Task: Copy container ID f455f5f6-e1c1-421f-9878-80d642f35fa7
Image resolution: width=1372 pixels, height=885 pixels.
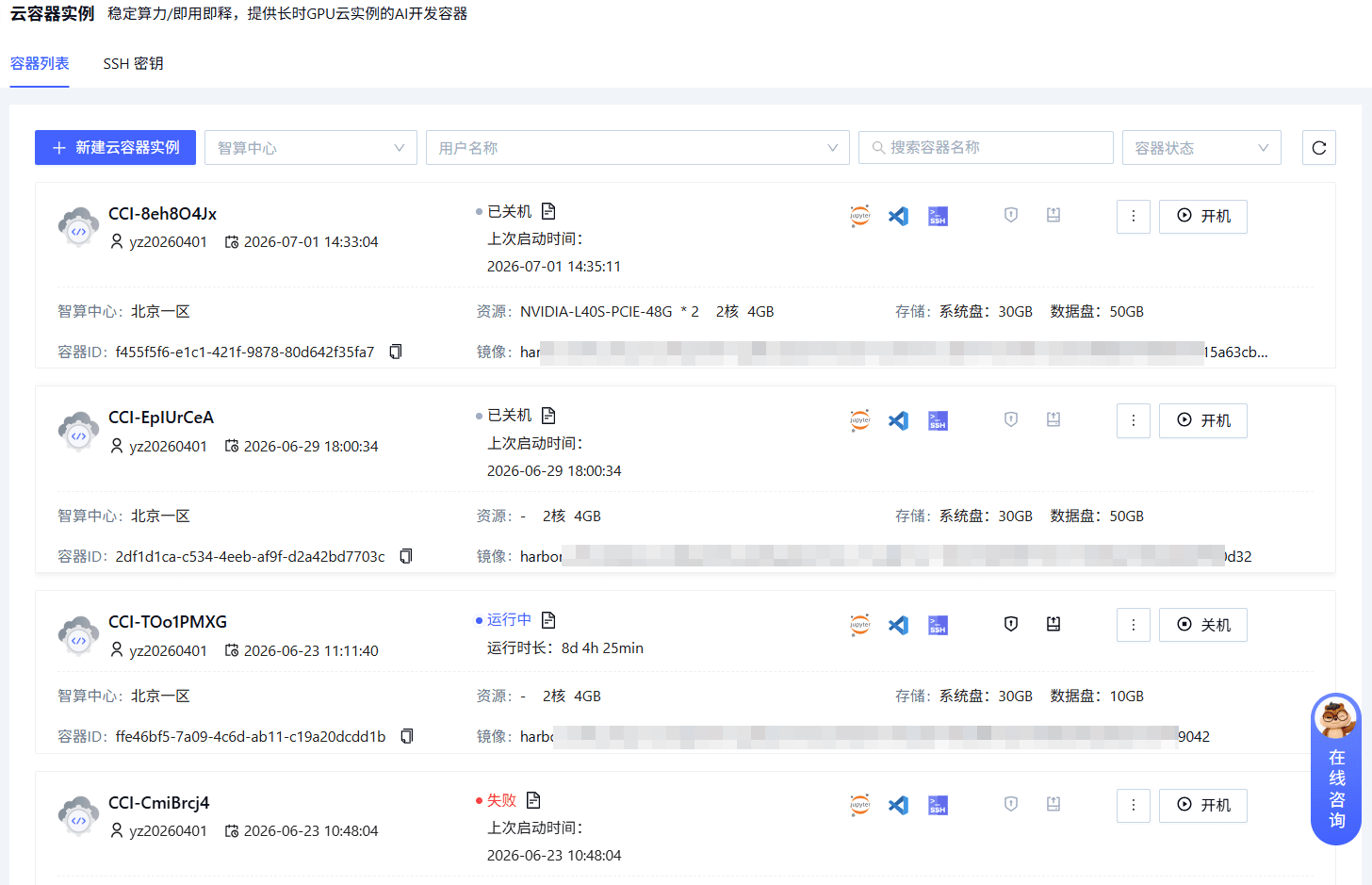Action: click(x=396, y=352)
